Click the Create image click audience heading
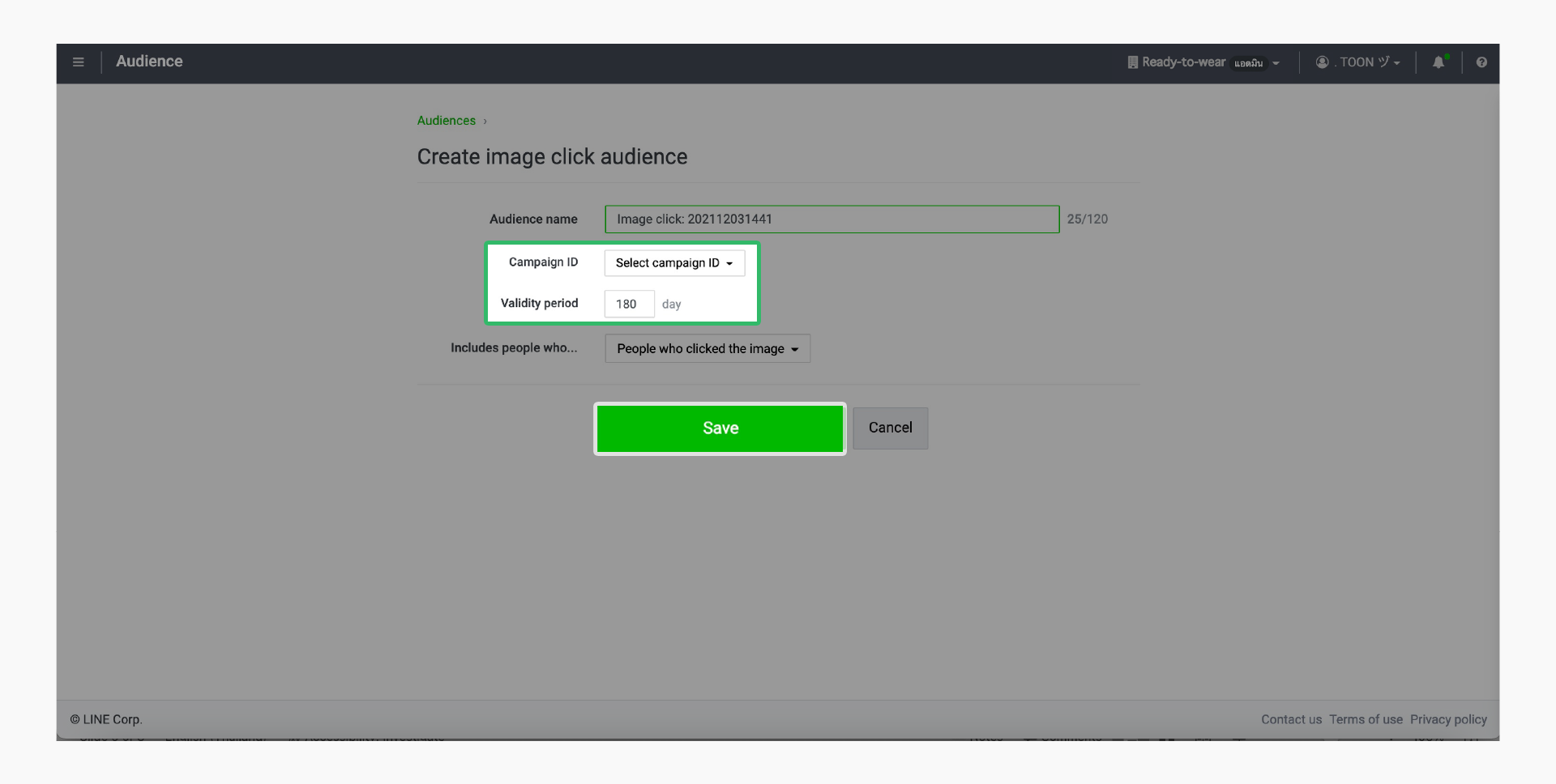1556x784 pixels. click(552, 157)
